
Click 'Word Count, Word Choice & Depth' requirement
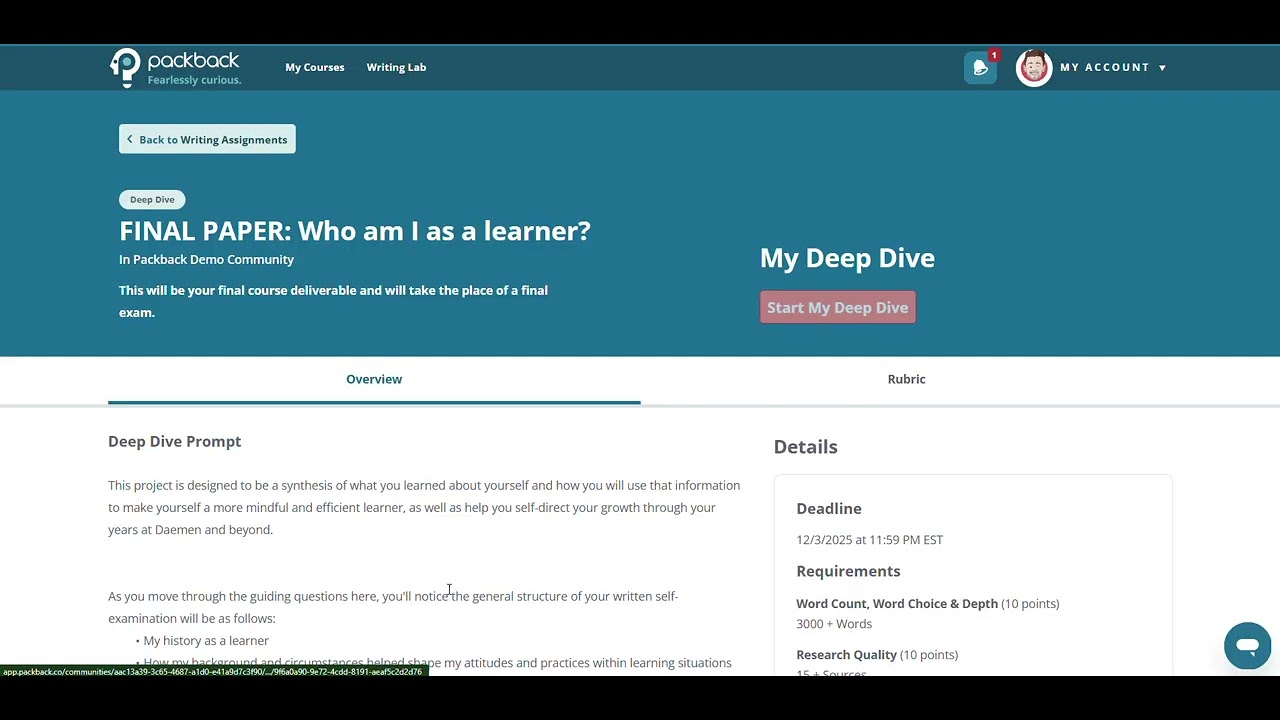pos(897,604)
